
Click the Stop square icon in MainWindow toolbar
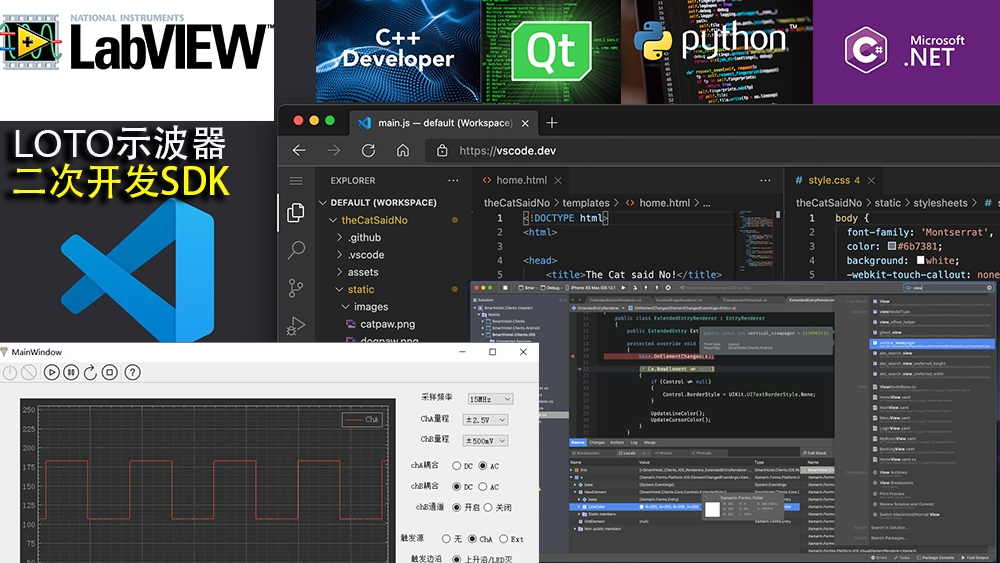pyautogui.click(x=110, y=372)
